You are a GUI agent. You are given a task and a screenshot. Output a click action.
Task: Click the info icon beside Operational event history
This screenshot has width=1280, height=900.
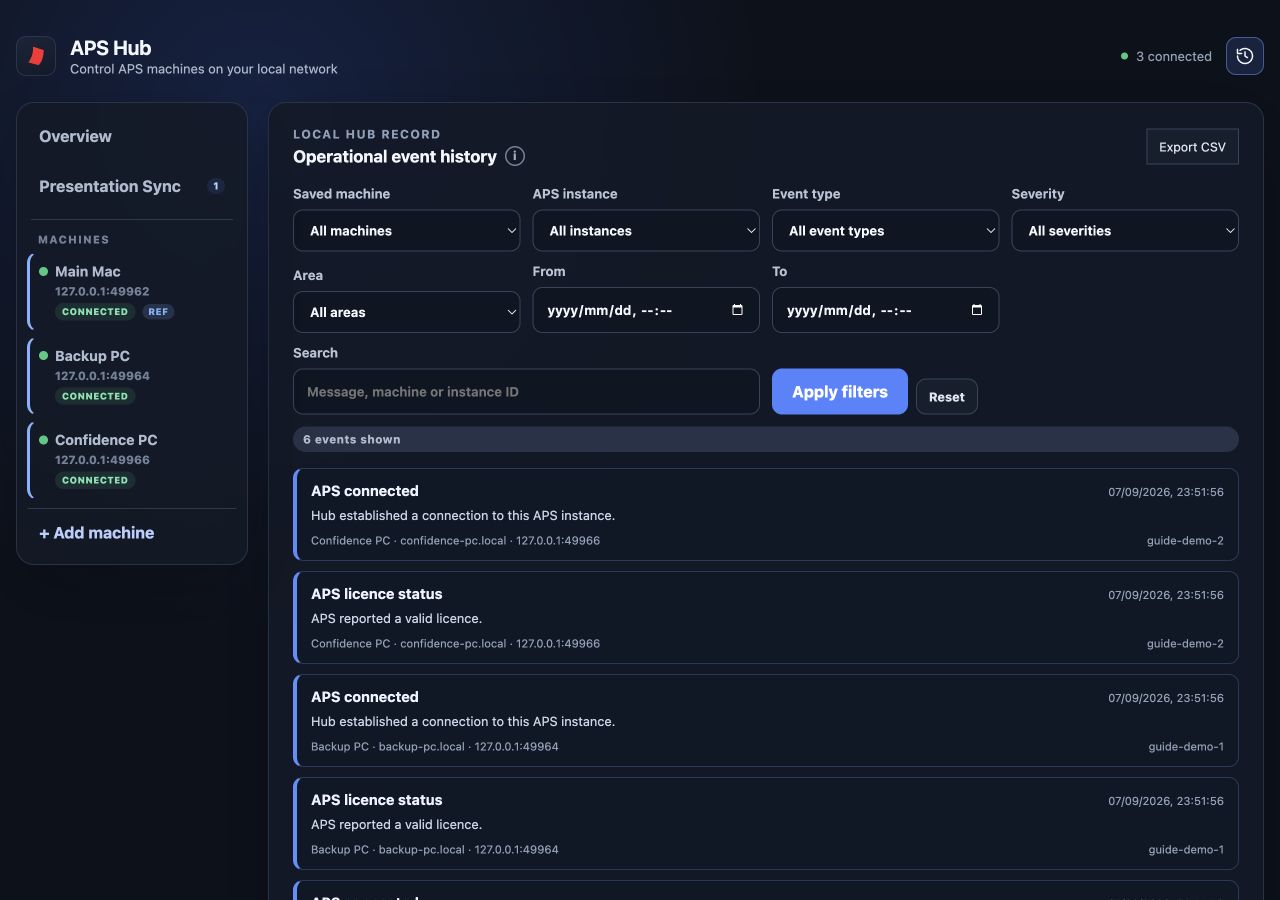click(x=515, y=156)
